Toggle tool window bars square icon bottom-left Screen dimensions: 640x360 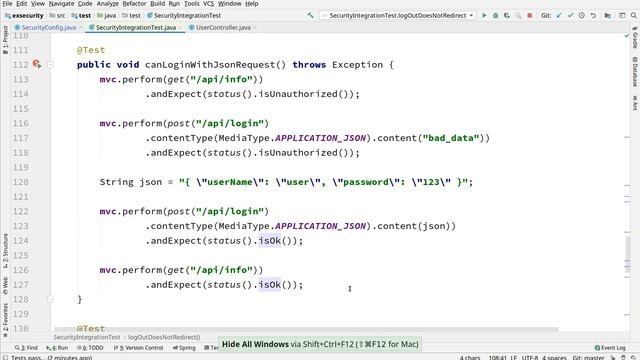pyautogui.click(x=5, y=357)
